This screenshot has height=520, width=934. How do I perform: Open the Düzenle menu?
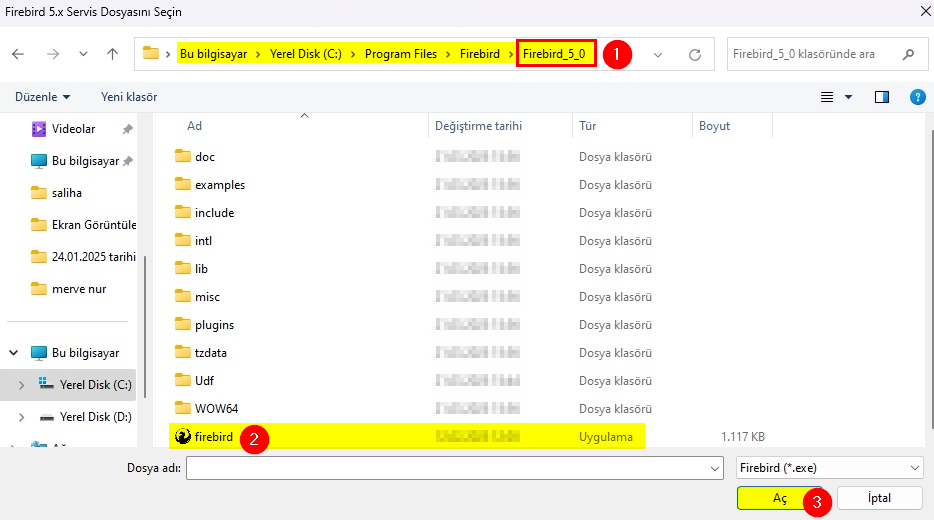click(x=42, y=97)
